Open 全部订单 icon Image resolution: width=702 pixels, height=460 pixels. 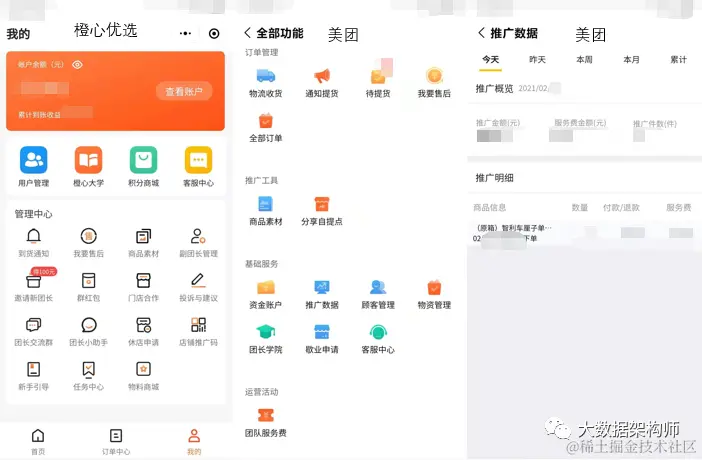pyautogui.click(x=265, y=120)
